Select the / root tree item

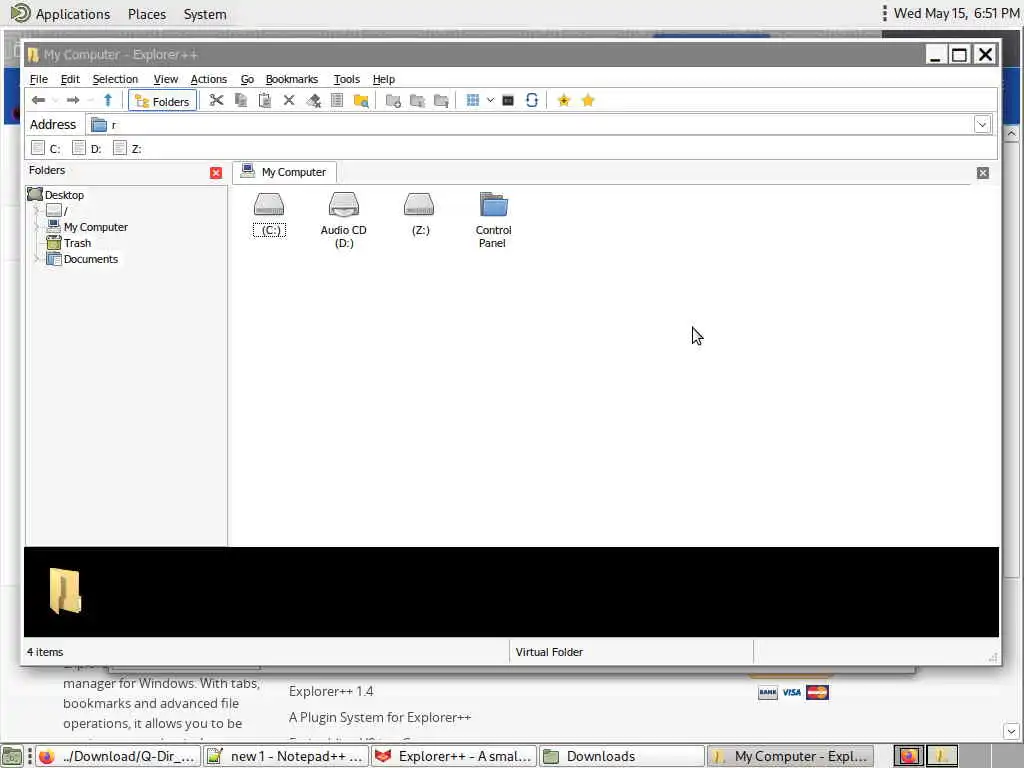(x=65, y=210)
